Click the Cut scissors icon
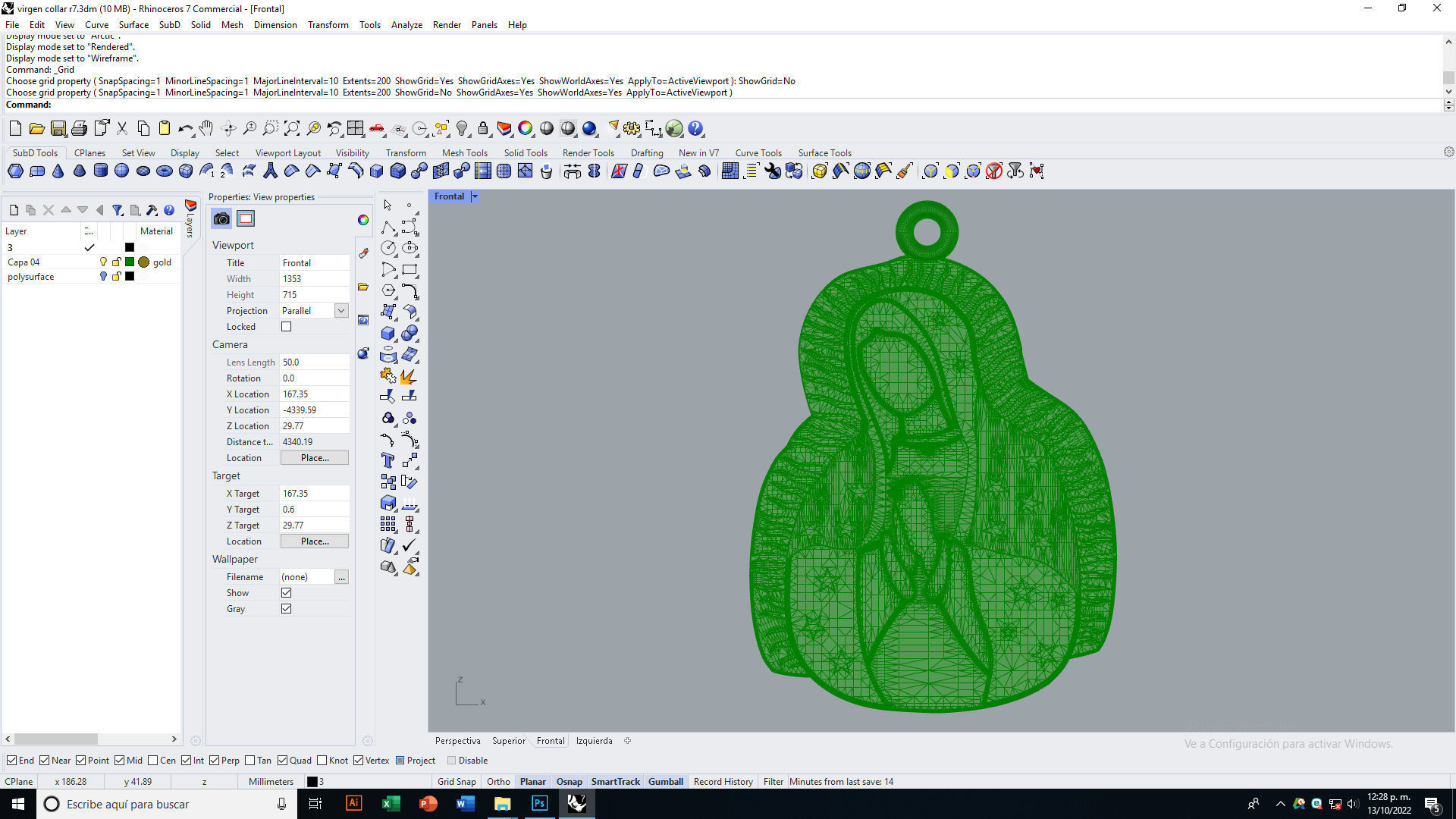This screenshot has width=1456, height=819. tap(121, 128)
